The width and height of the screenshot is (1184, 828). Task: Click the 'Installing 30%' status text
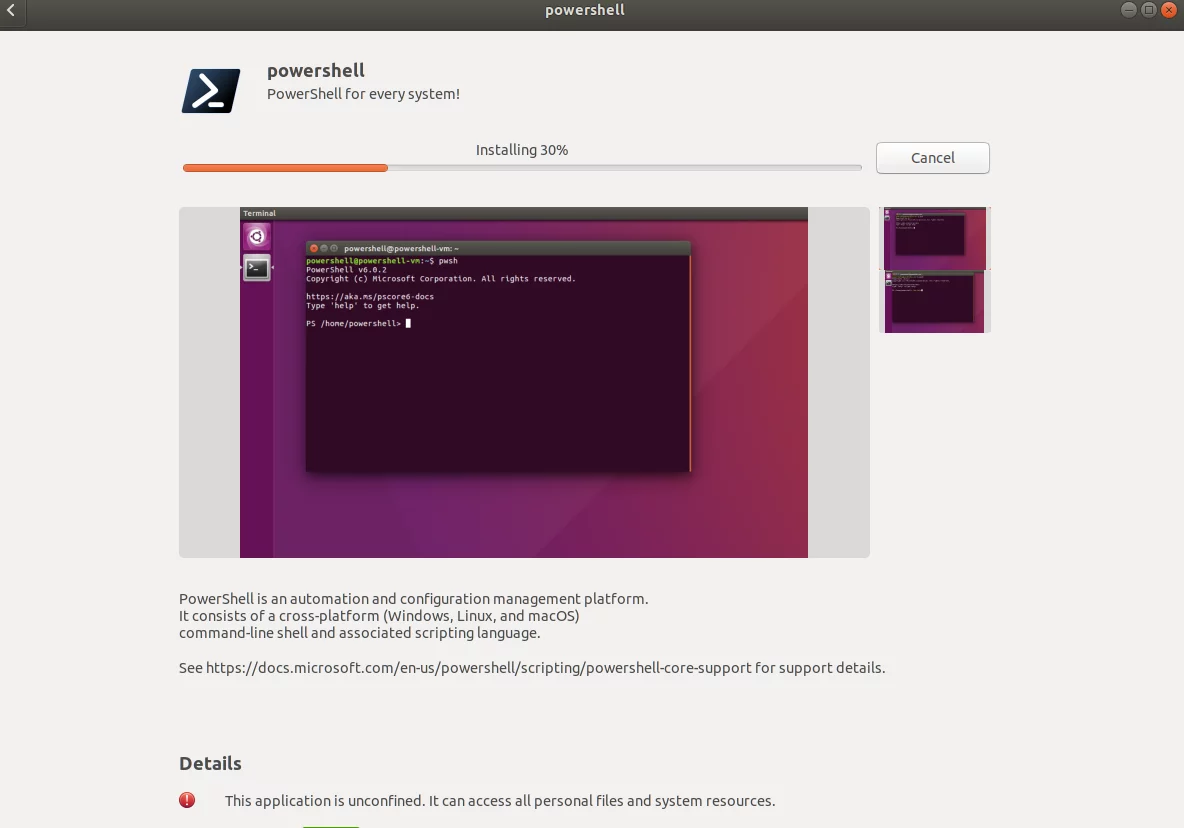(522, 149)
